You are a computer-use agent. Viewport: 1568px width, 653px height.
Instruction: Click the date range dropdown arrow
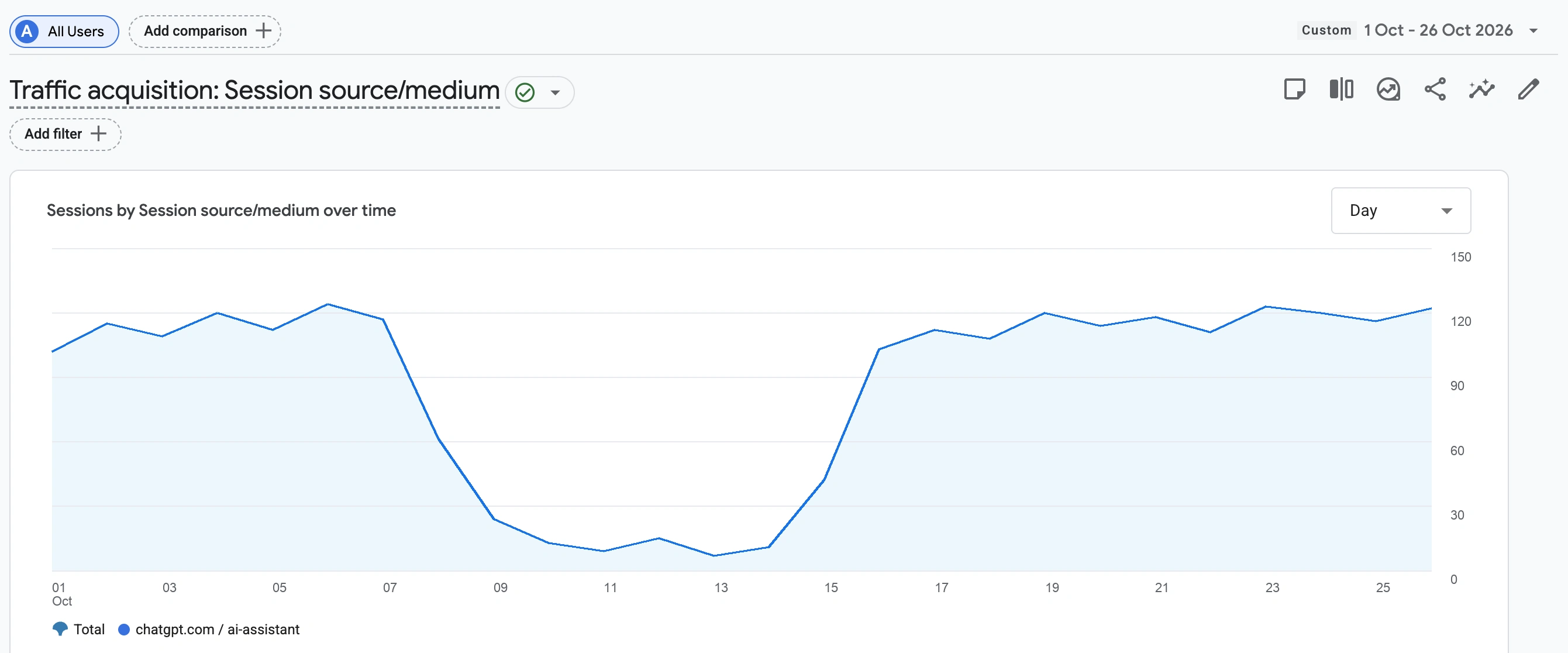point(1533,31)
